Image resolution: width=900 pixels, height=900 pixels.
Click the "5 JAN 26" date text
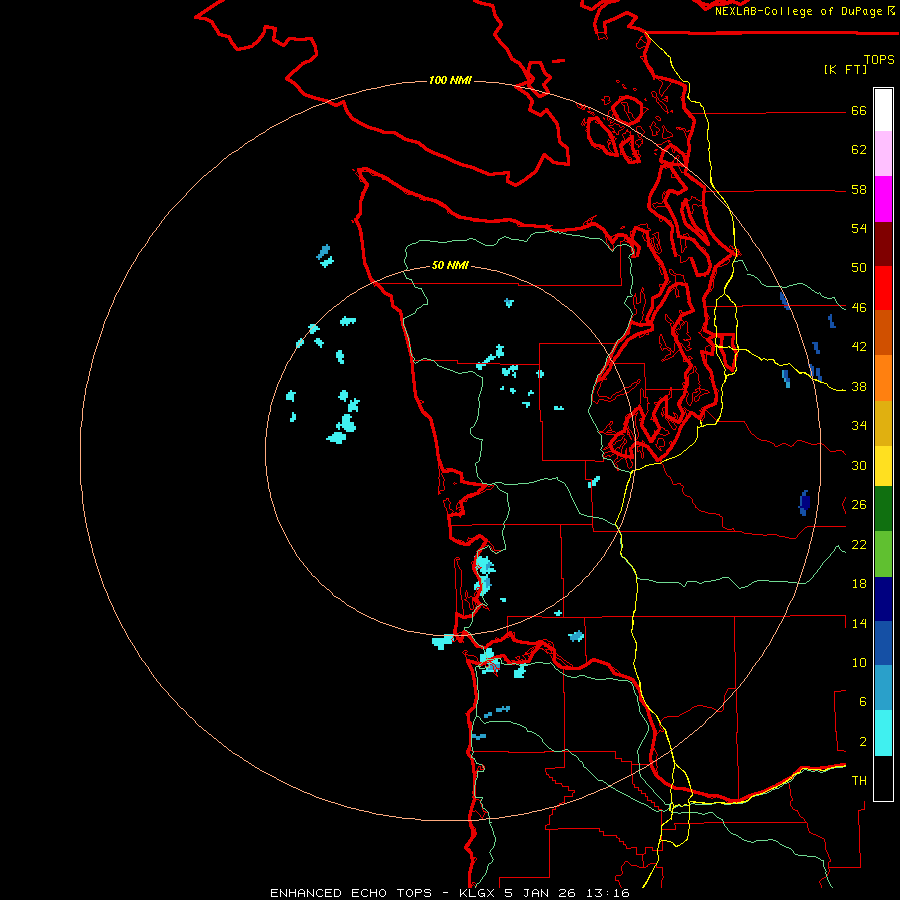pyautogui.click(x=542, y=893)
